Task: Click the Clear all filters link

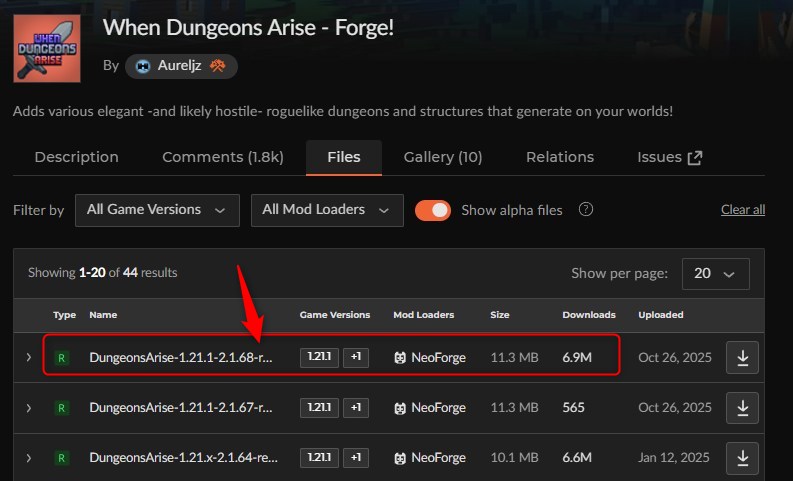Action: pos(743,209)
